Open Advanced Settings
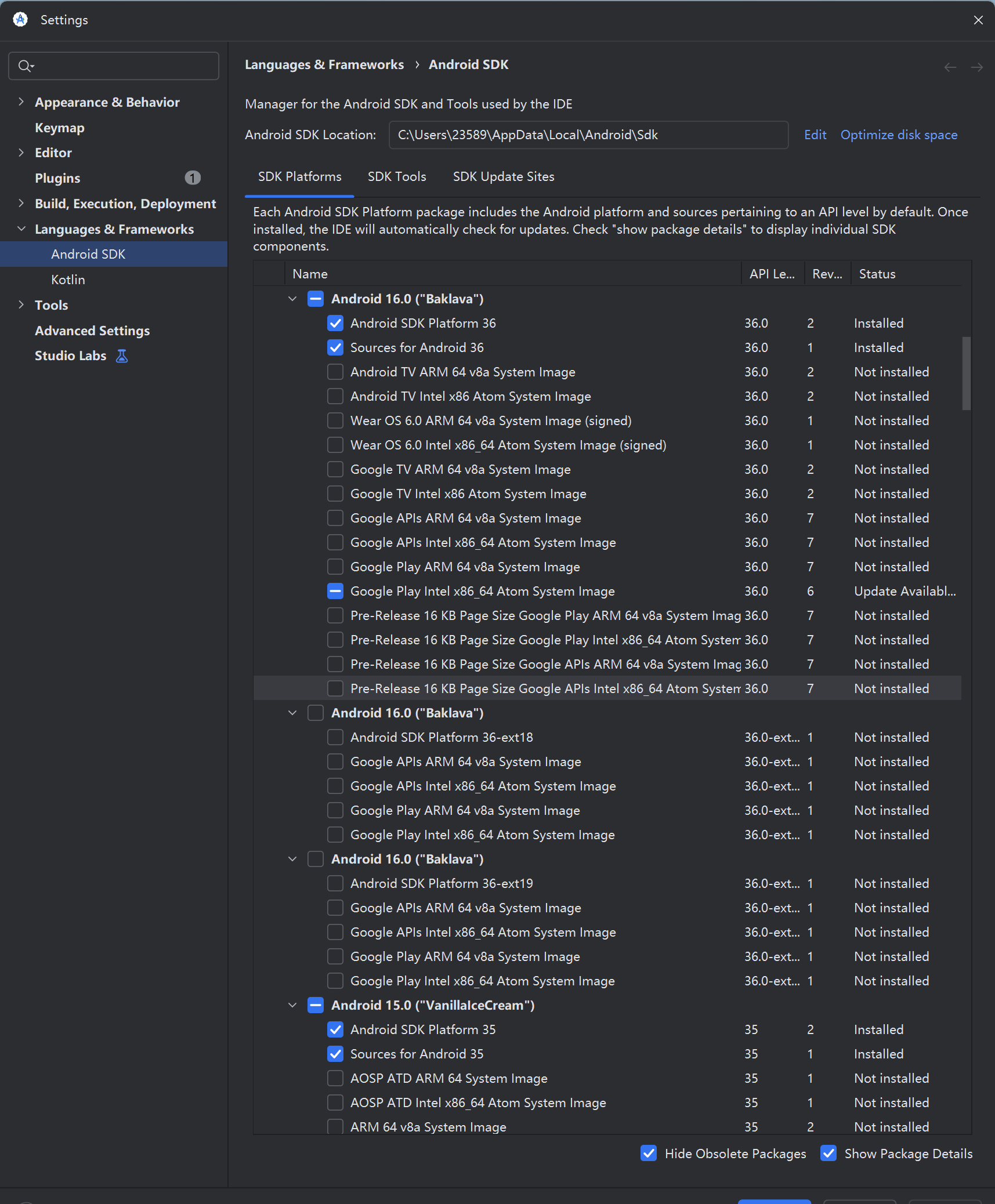The height and width of the screenshot is (1204, 995). (92, 331)
